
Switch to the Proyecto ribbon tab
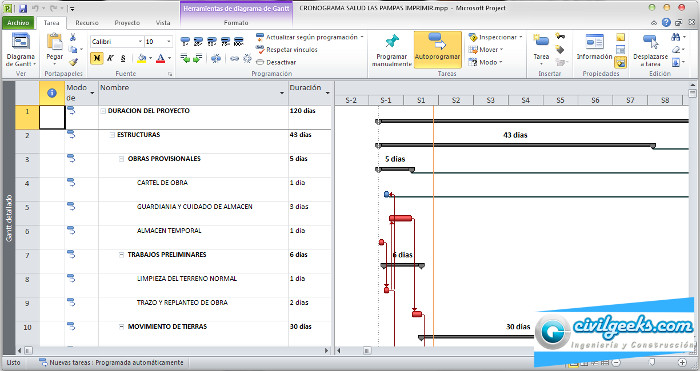pyautogui.click(x=127, y=23)
